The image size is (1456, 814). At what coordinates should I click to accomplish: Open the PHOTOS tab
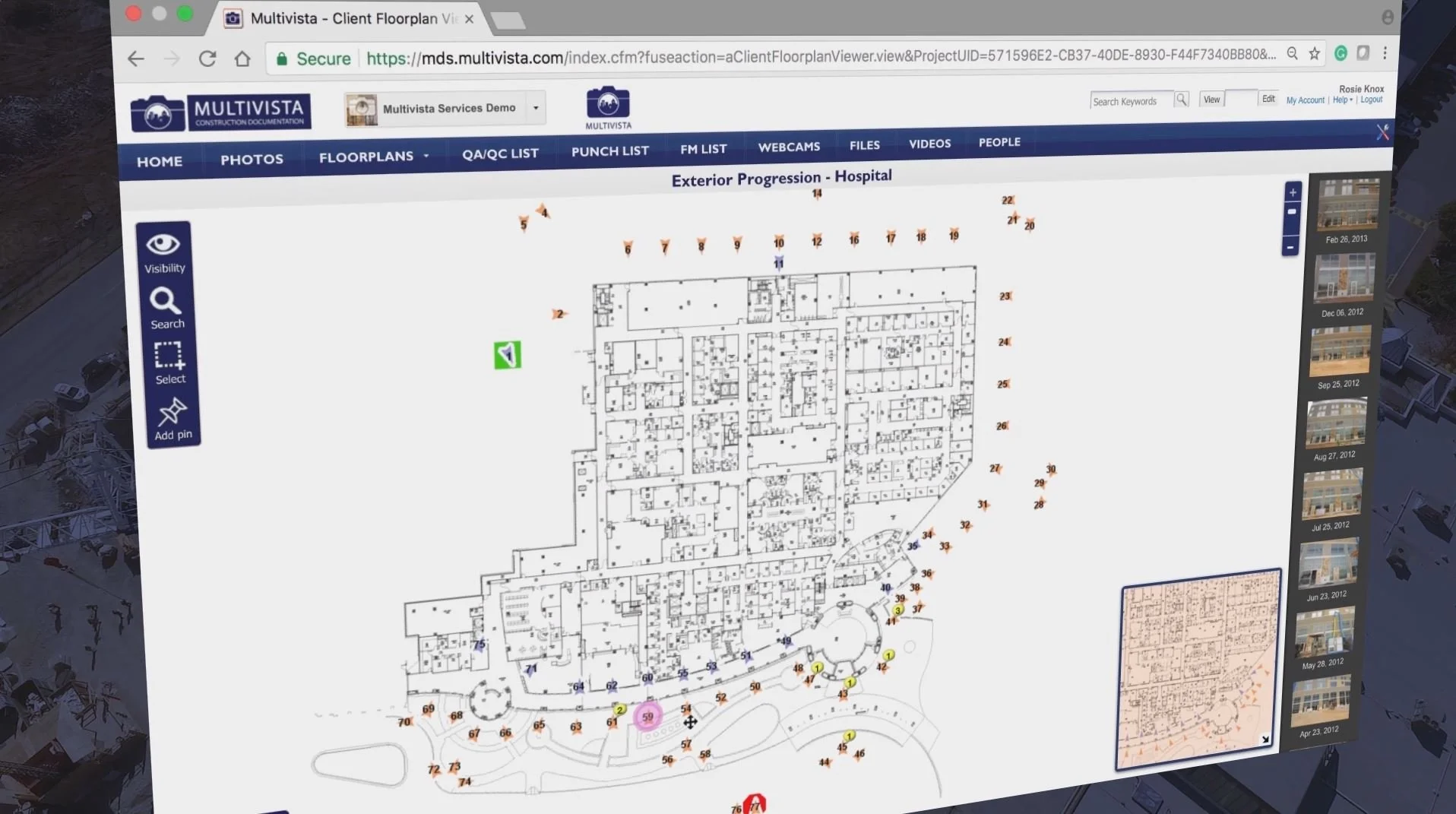pyautogui.click(x=252, y=160)
